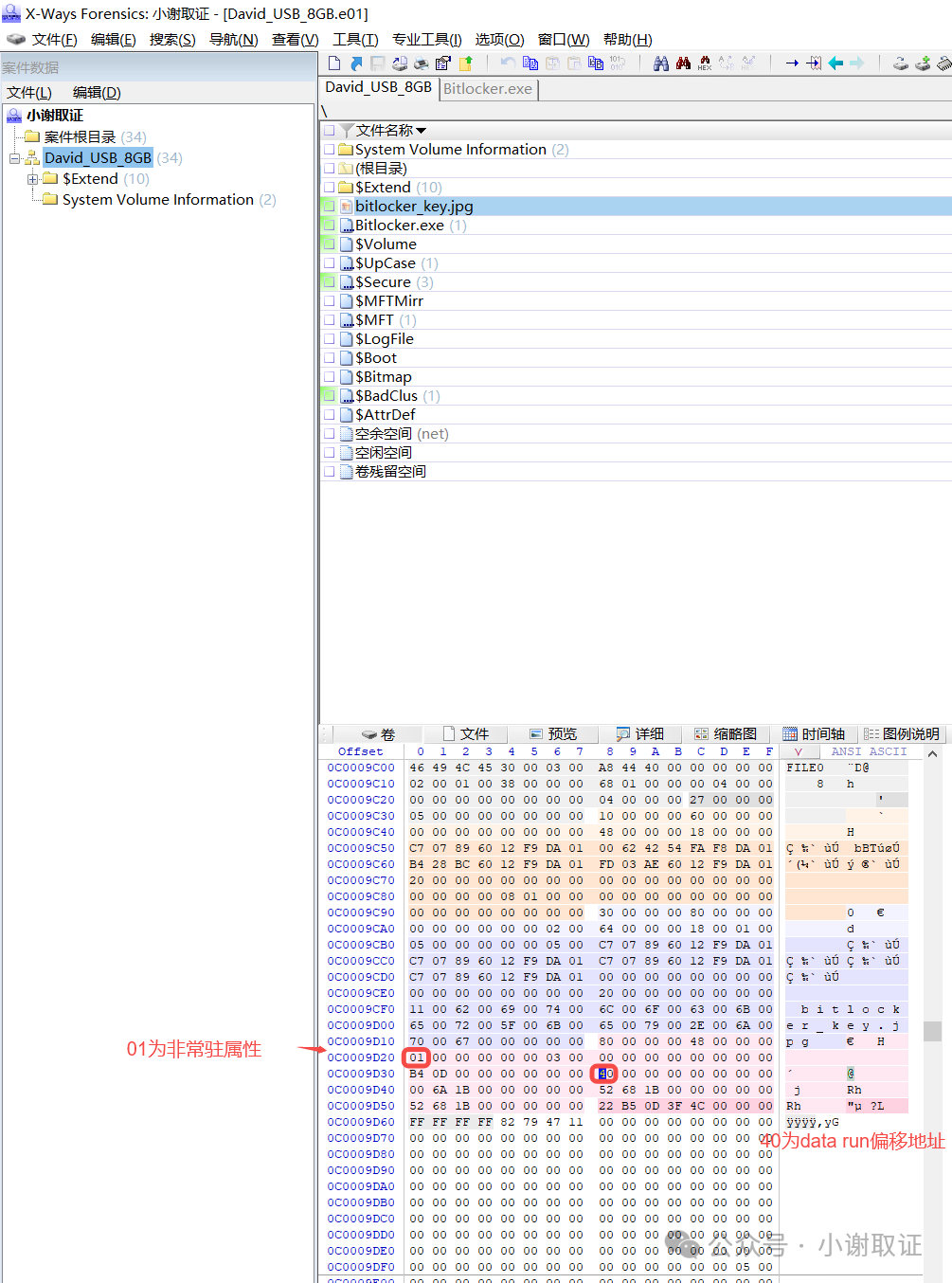Open the case panel 文件(L) menu
The width and height of the screenshot is (952, 1283).
click(x=29, y=92)
